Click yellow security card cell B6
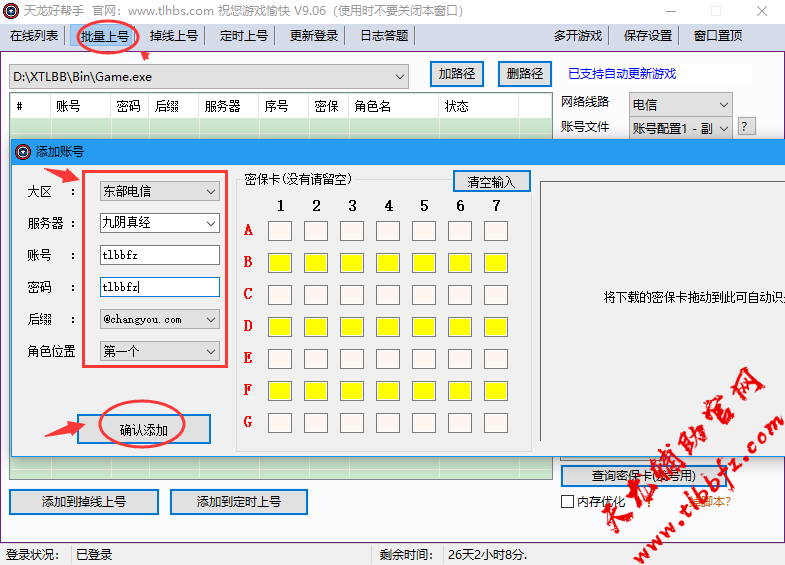785x565 pixels. point(460,263)
